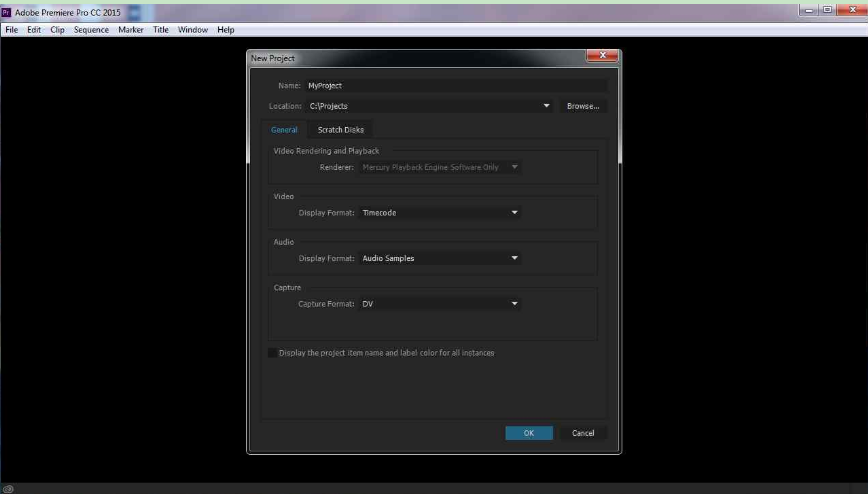Open the Window menu
The image size is (868, 494).
(193, 30)
